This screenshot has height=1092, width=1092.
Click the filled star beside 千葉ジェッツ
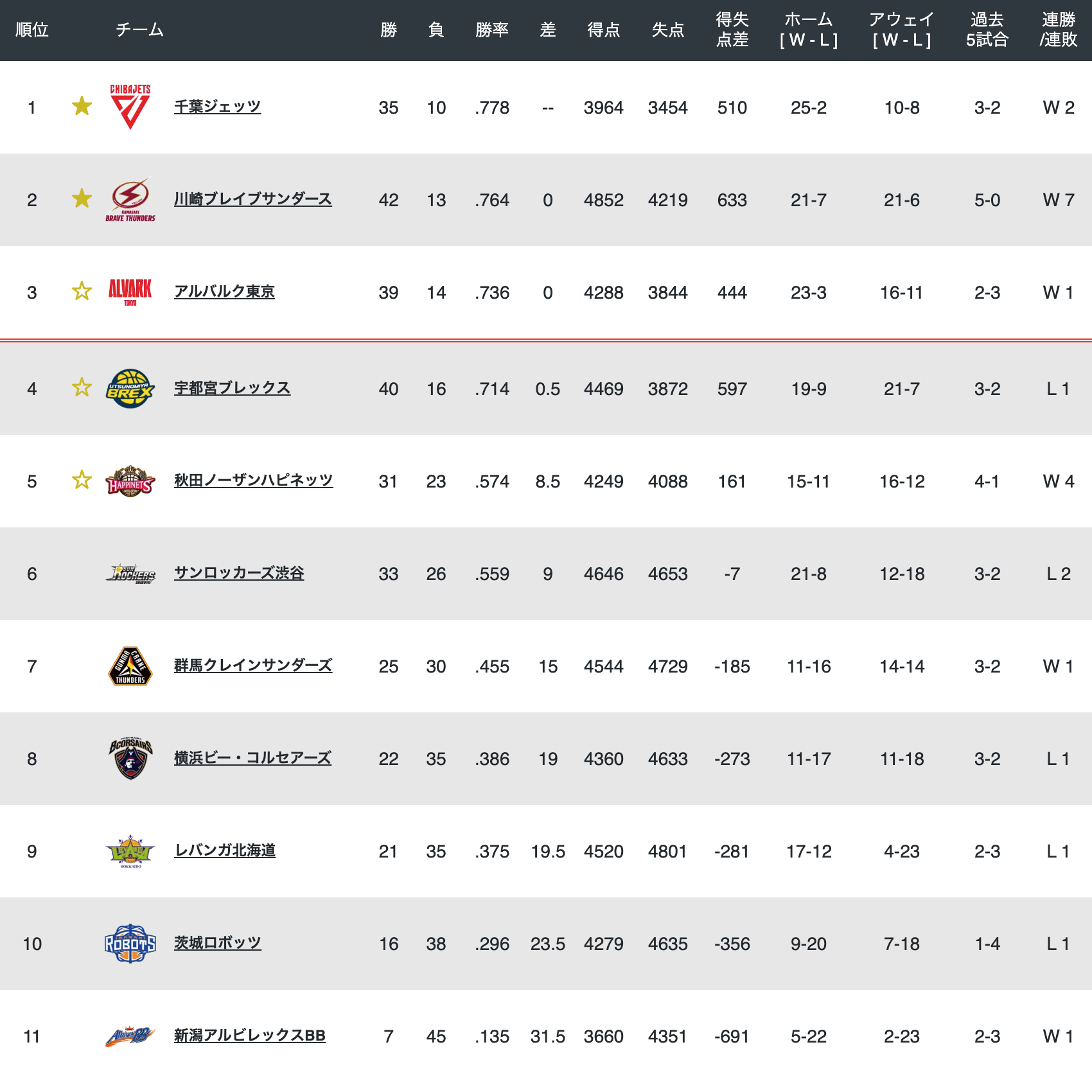pos(82,106)
